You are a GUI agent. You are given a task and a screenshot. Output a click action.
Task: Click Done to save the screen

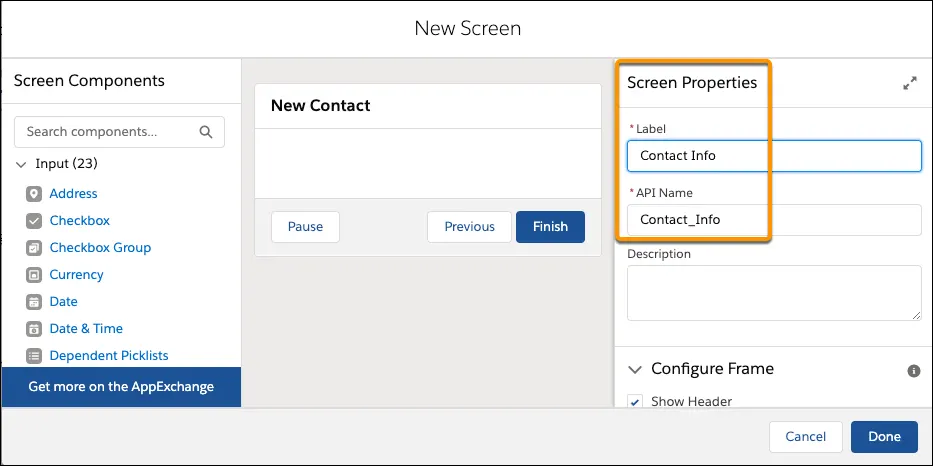[x=884, y=437]
